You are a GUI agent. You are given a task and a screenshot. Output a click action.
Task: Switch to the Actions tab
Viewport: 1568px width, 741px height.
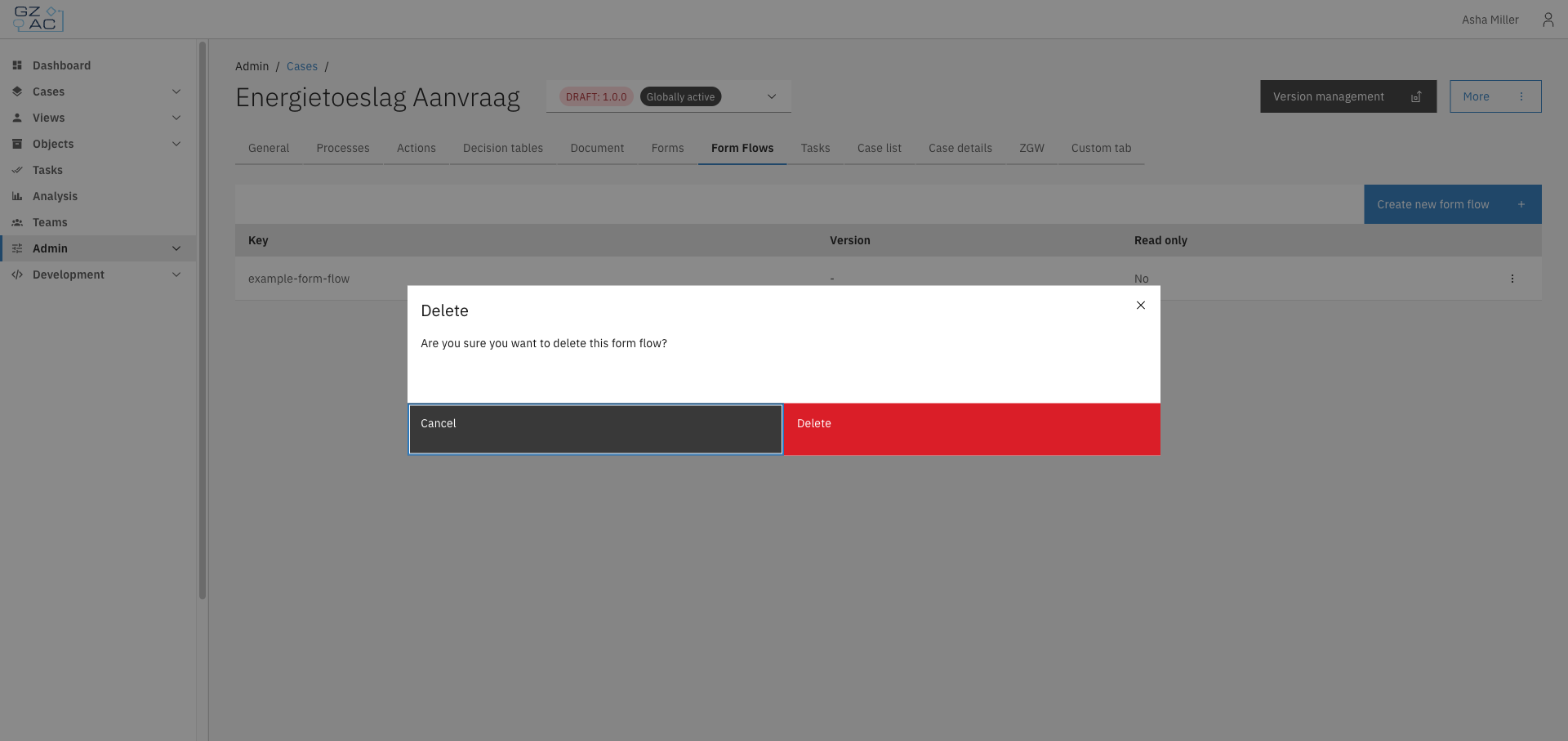tap(416, 148)
